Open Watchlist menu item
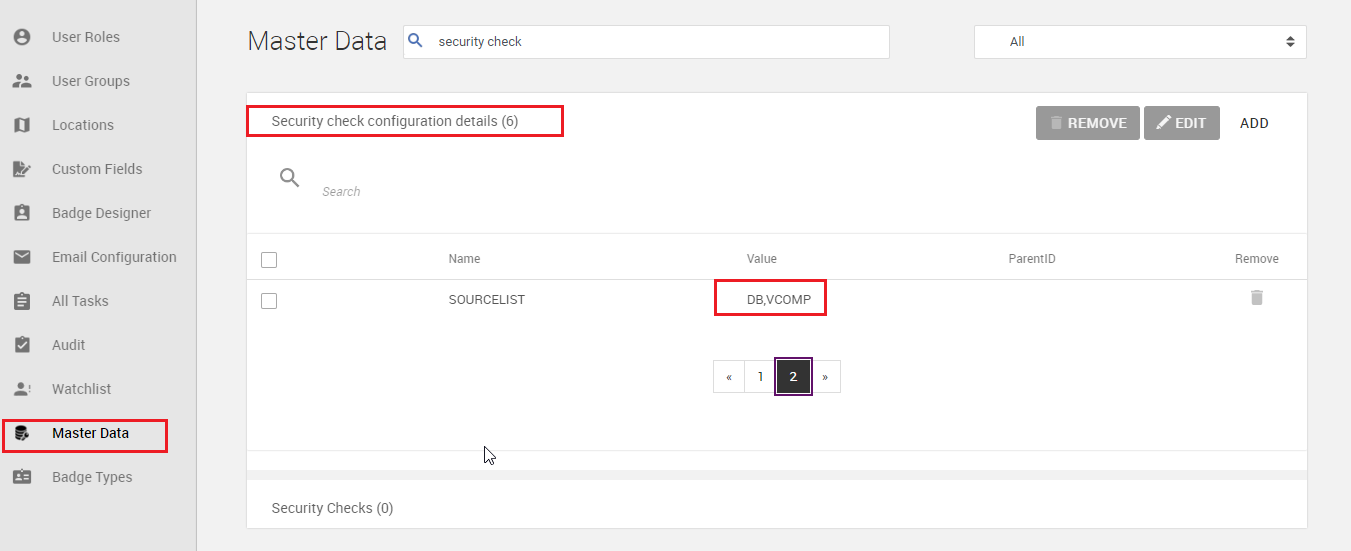The width and height of the screenshot is (1351, 551). pyautogui.click(x=82, y=389)
